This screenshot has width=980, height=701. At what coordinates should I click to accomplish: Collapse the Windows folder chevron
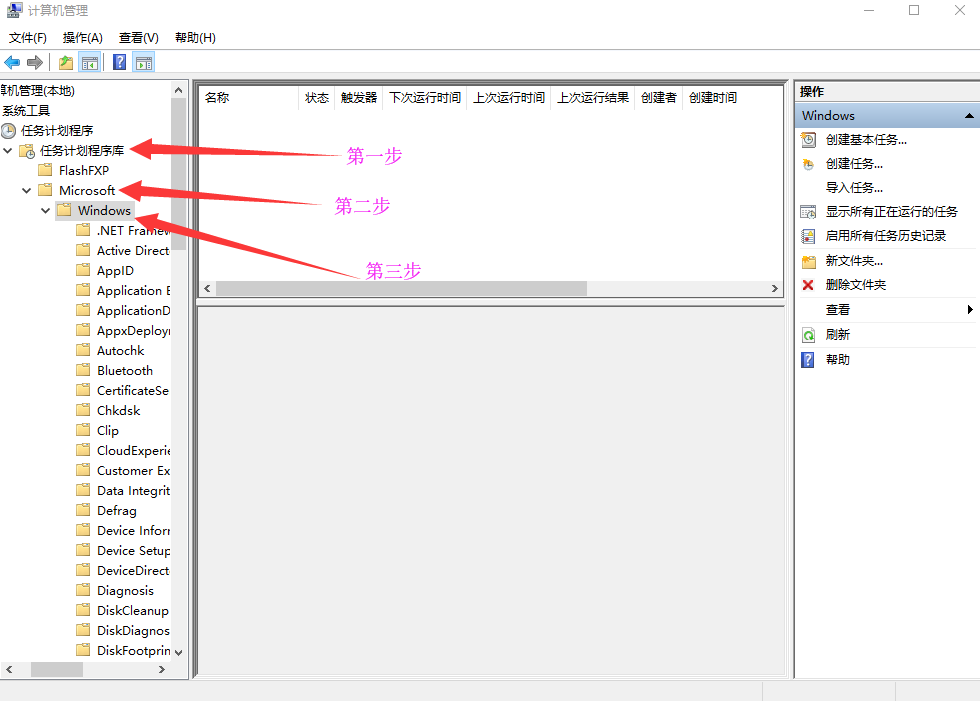[x=46, y=211]
